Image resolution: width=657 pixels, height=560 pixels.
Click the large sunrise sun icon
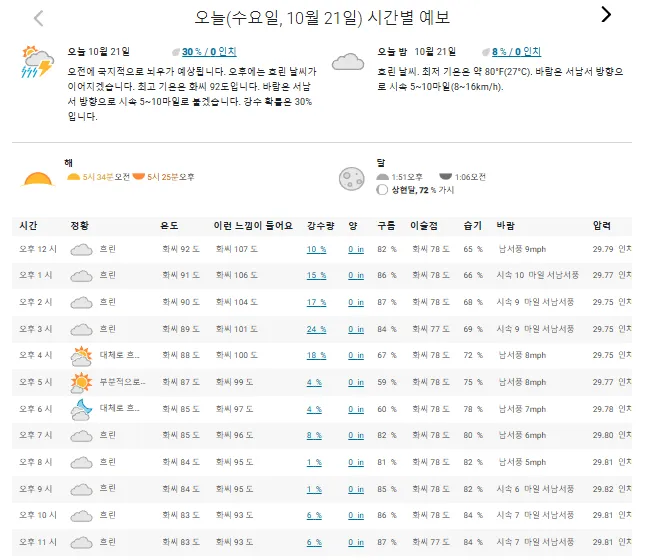38,179
